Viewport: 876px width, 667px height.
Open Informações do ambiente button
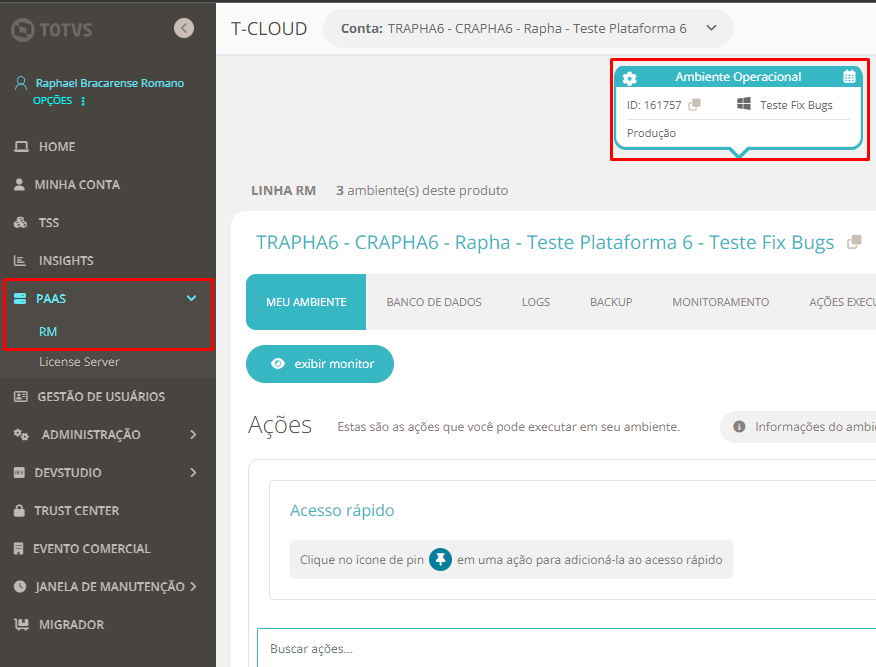[798, 427]
